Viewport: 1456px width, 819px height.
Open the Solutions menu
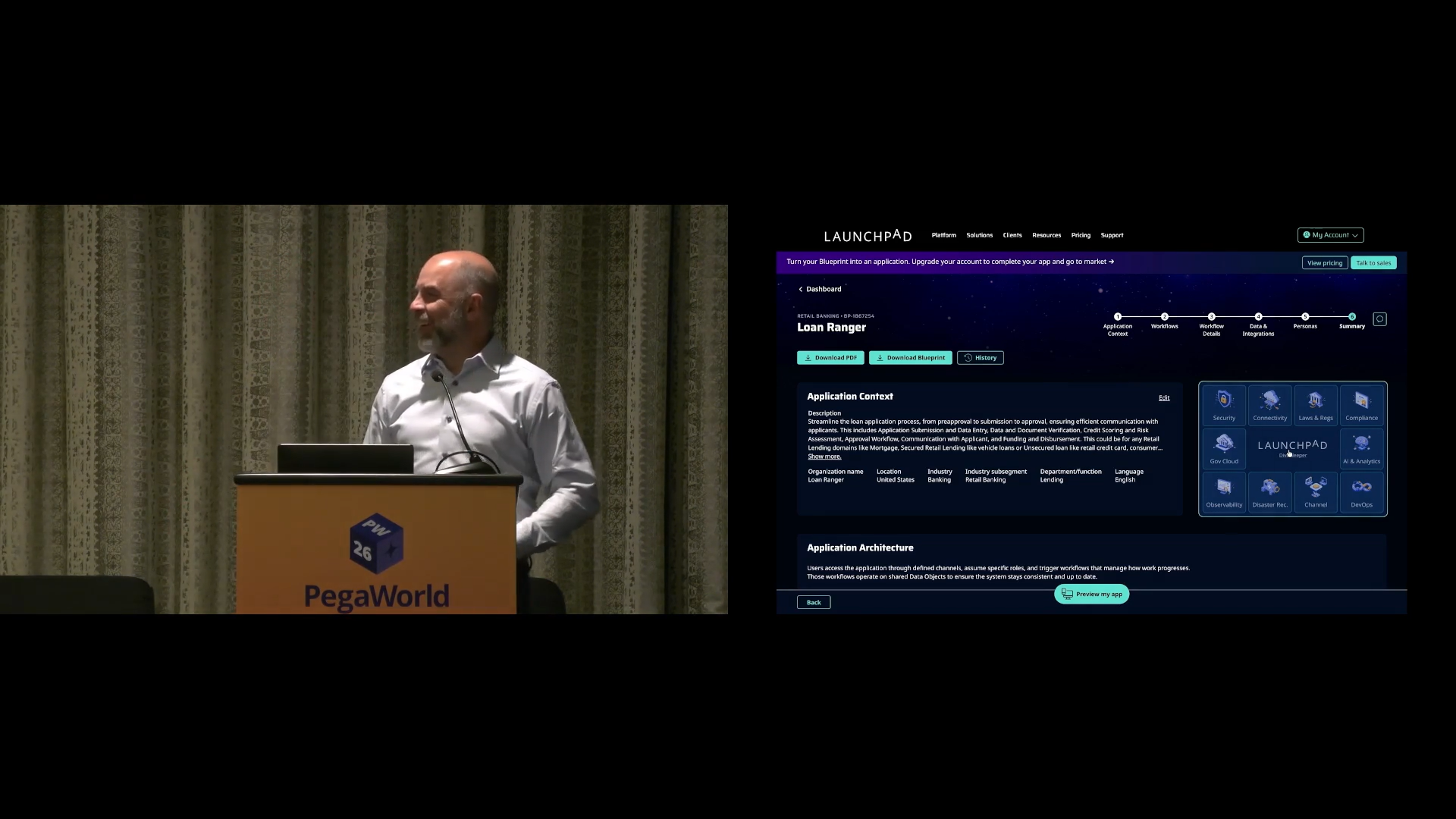coord(979,235)
